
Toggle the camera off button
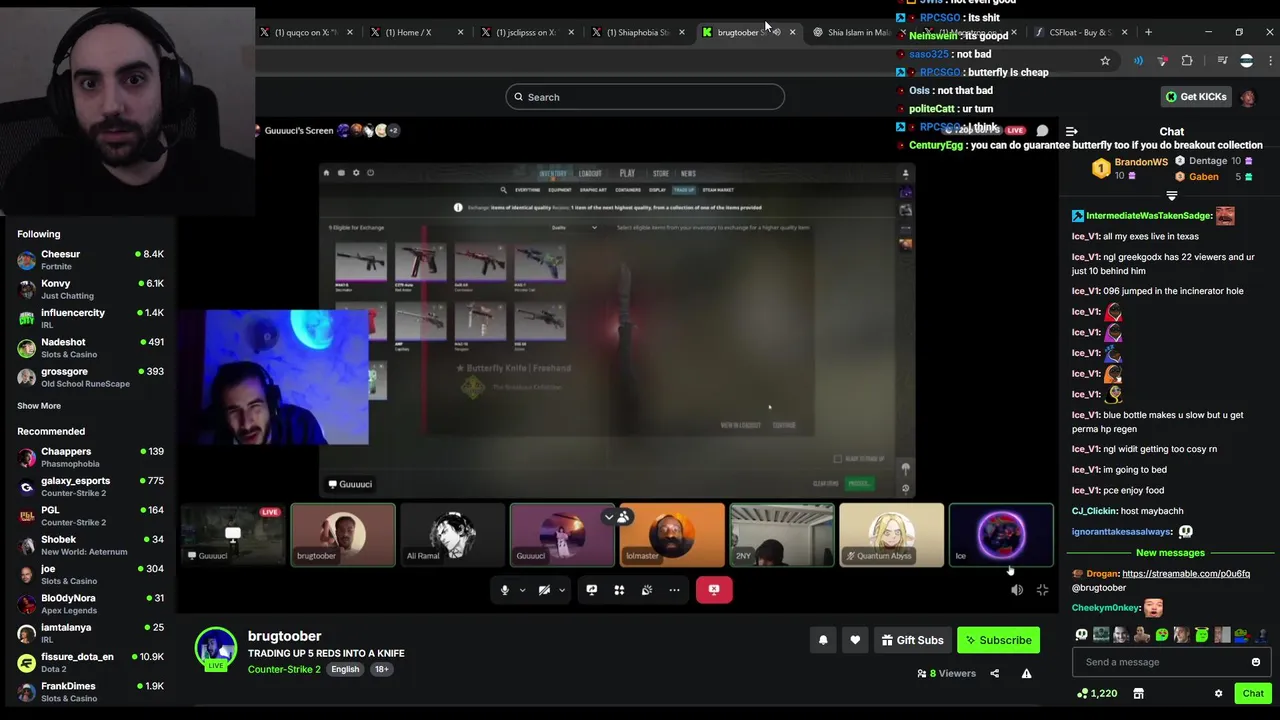pos(544,590)
